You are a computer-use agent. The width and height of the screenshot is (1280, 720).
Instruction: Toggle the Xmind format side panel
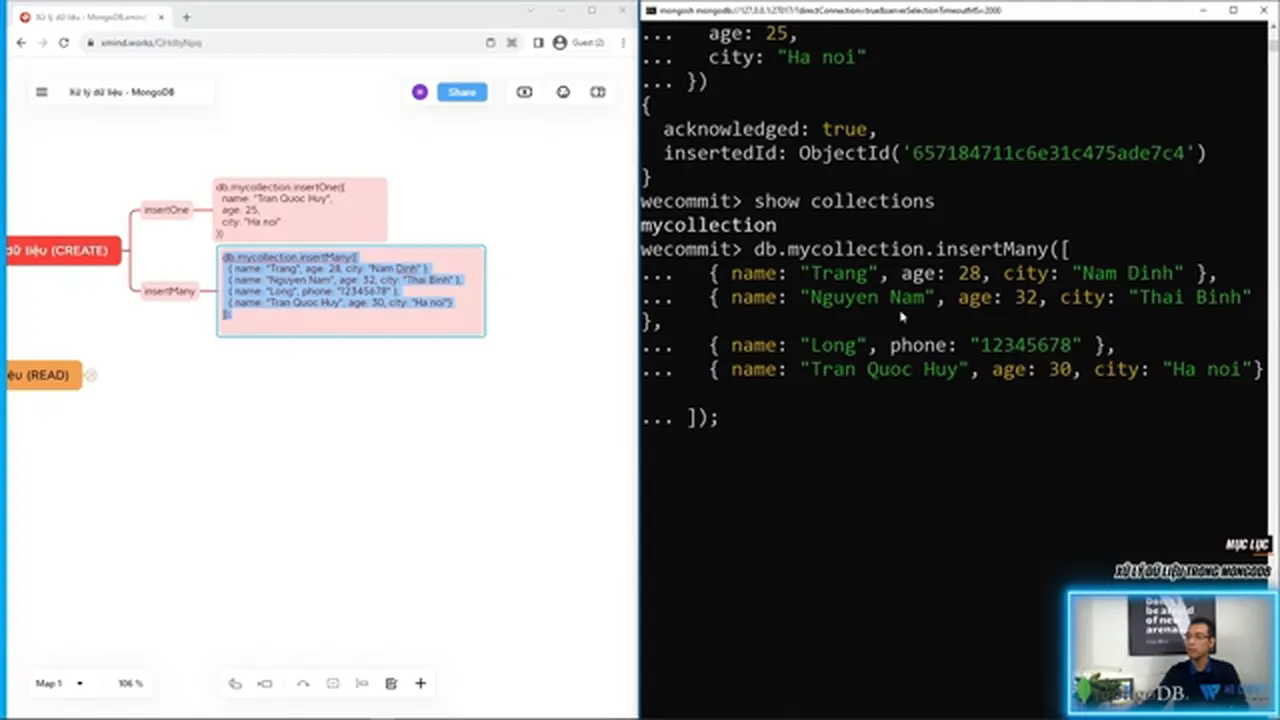[598, 92]
